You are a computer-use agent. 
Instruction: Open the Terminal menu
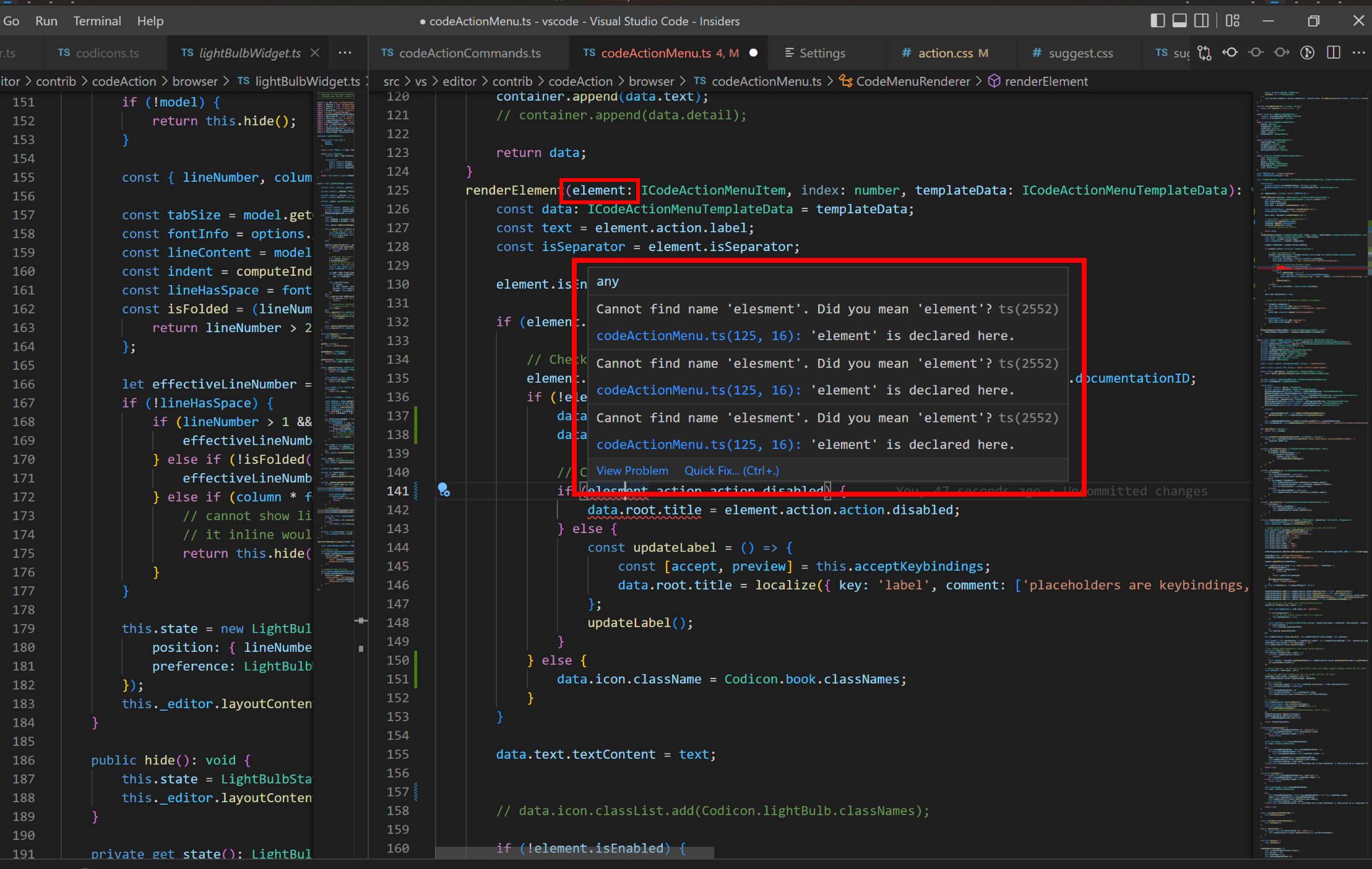tap(97, 21)
